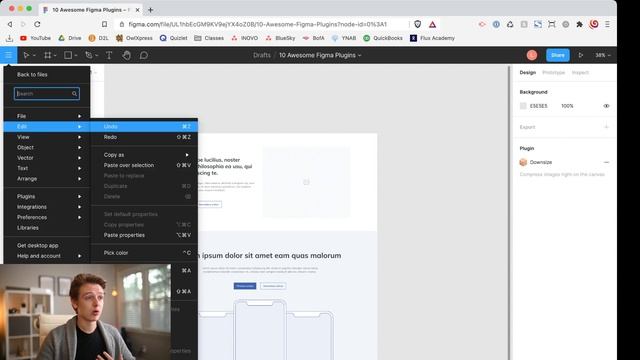Select the Move tool arrow
This screenshot has height=360, width=640.
[x=26, y=55]
